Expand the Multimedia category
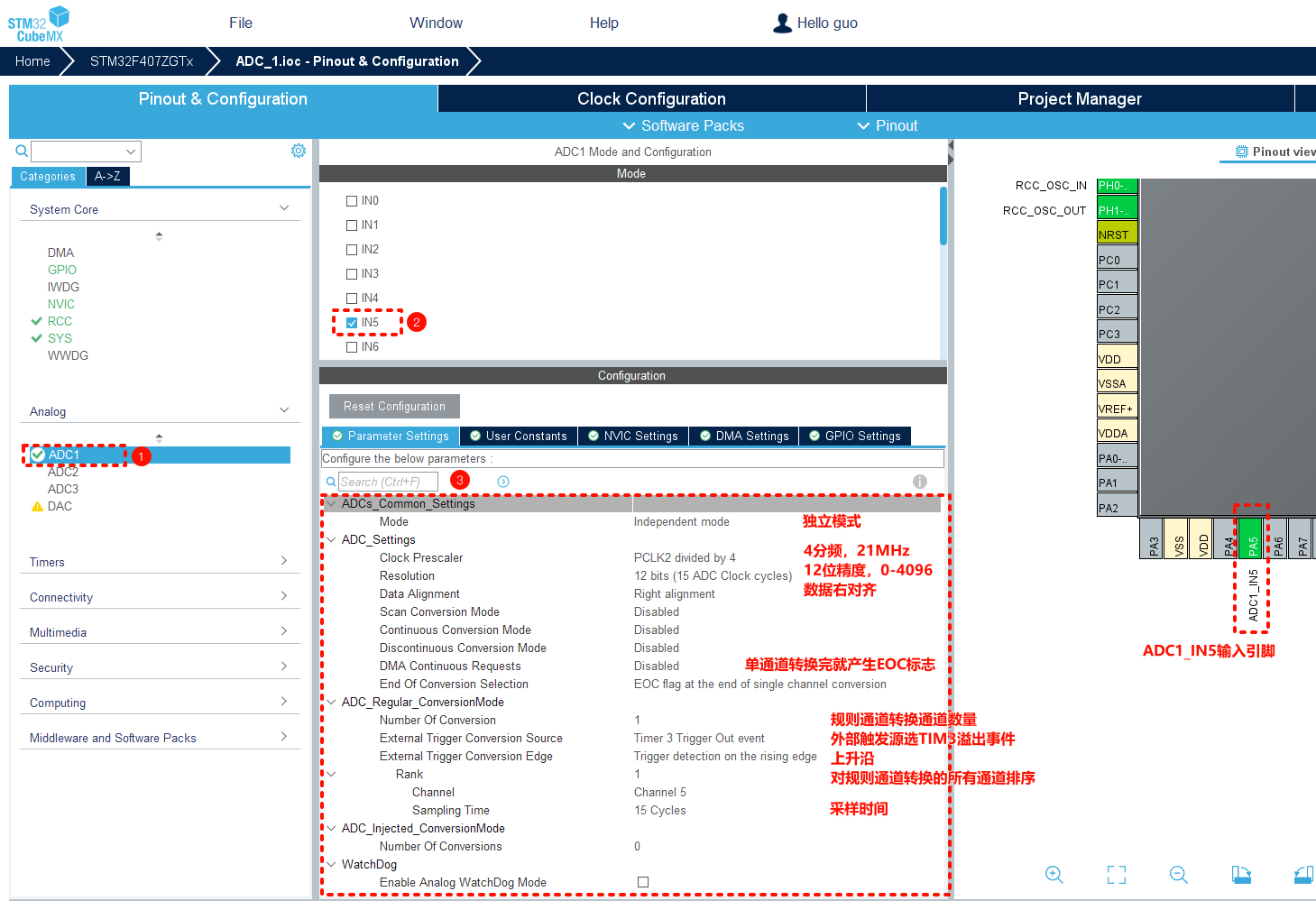This screenshot has width=1316, height=910. coord(284,631)
